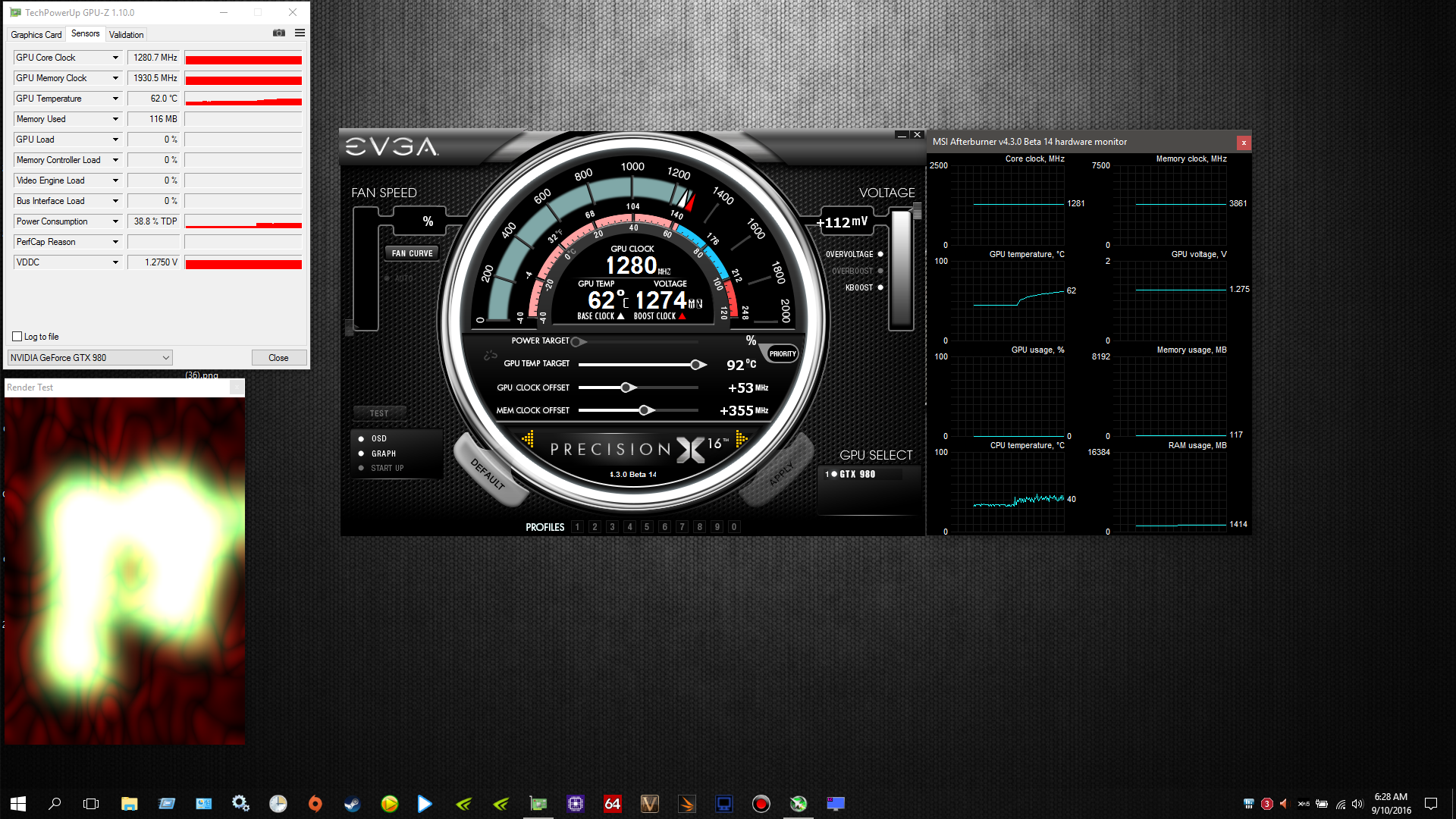Open the Action Center notification icon
Image resolution: width=1456 pixels, height=819 pixels.
point(1431,803)
